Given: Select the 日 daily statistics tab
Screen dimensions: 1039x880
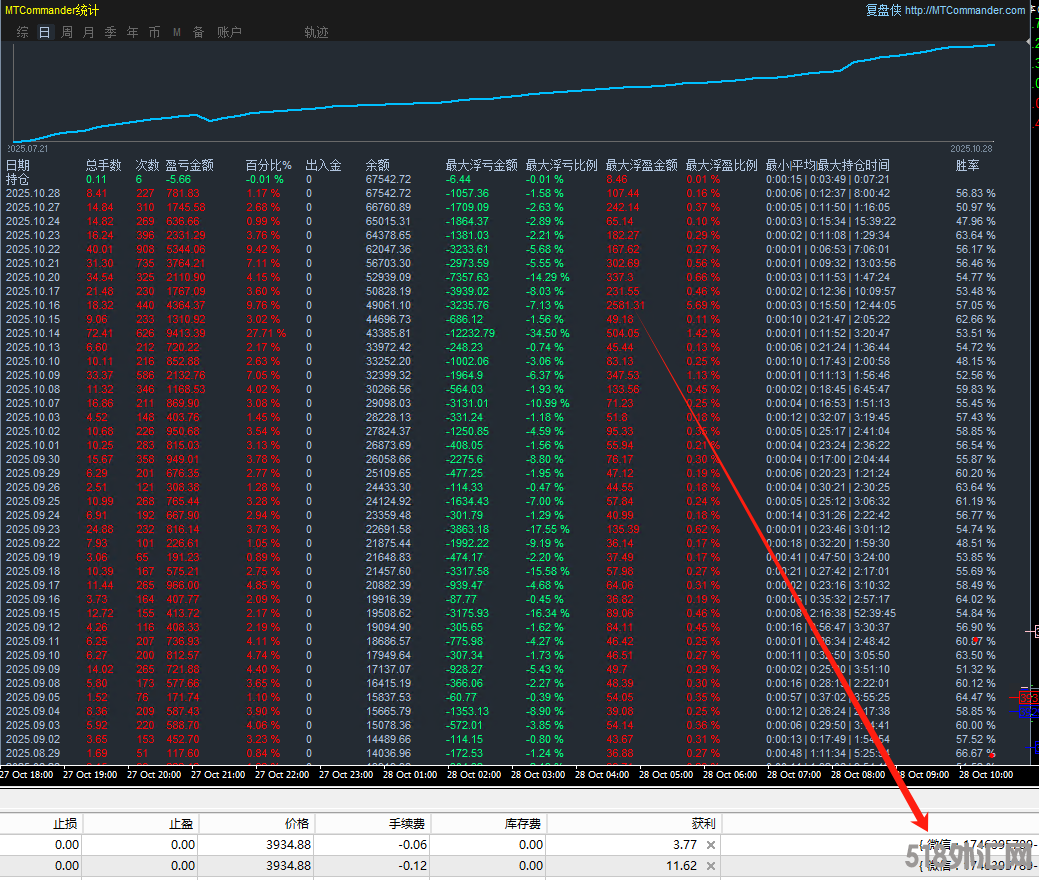Looking at the screenshot, I should point(44,32).
